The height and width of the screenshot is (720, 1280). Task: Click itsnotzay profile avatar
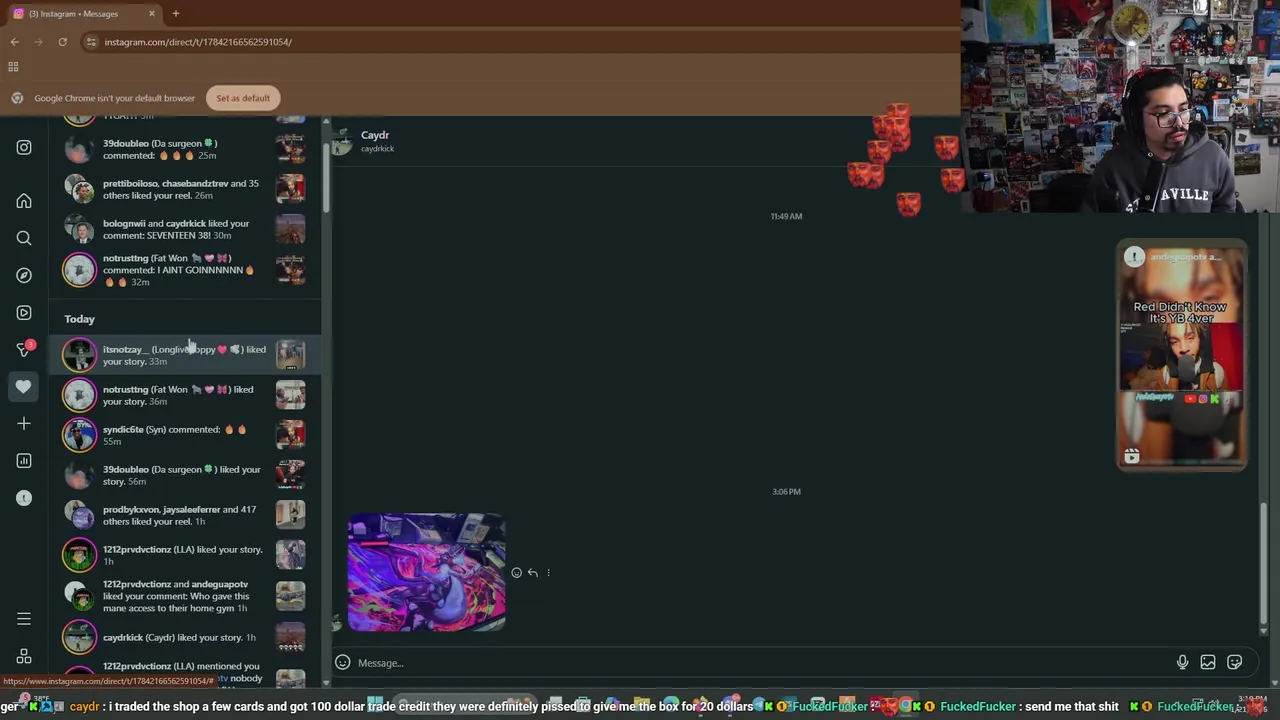[x=79, y=355]
